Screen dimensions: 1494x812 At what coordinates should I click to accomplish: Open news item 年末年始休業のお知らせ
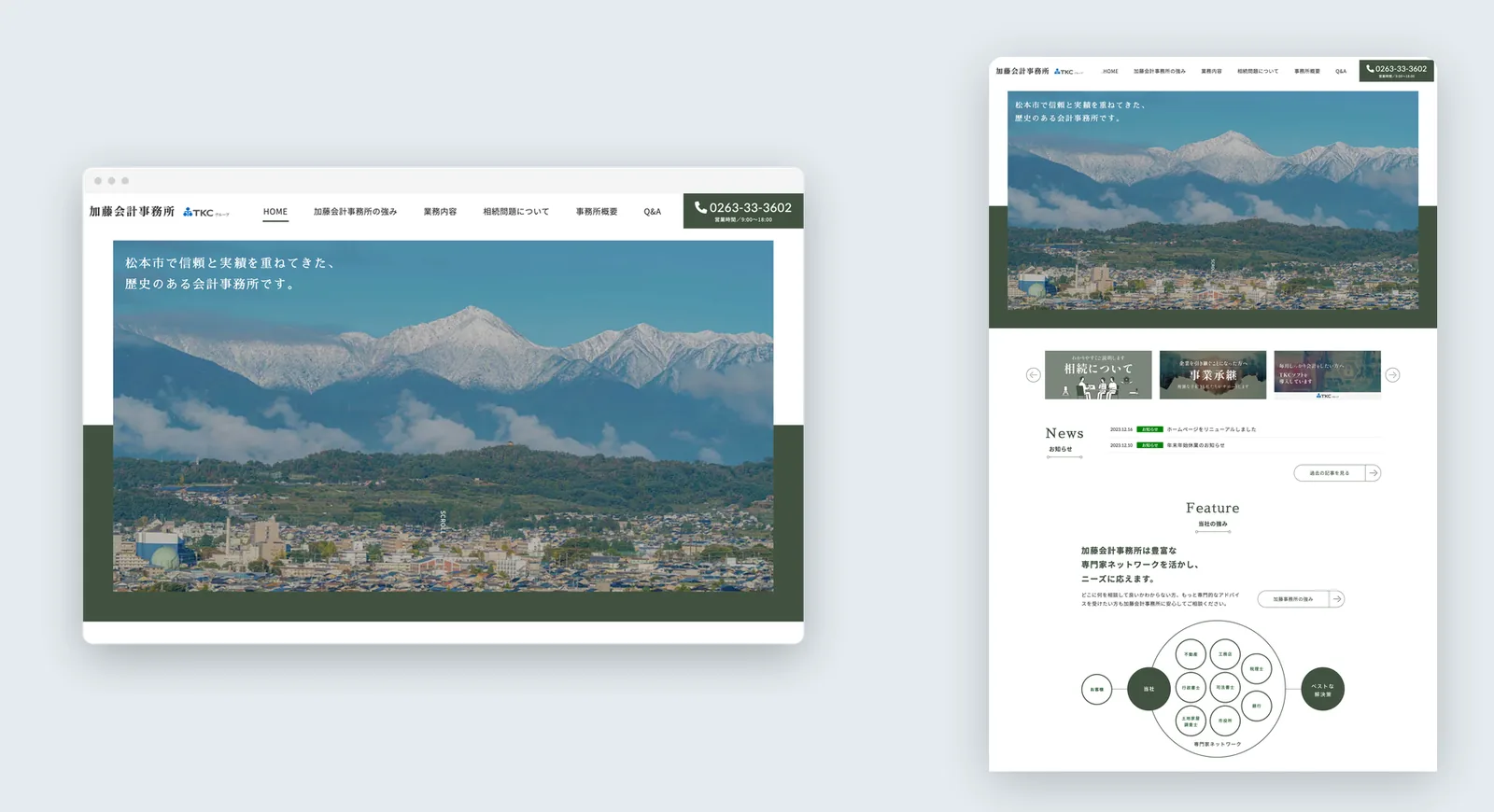pyautogui.click(x=1195, y=445)
